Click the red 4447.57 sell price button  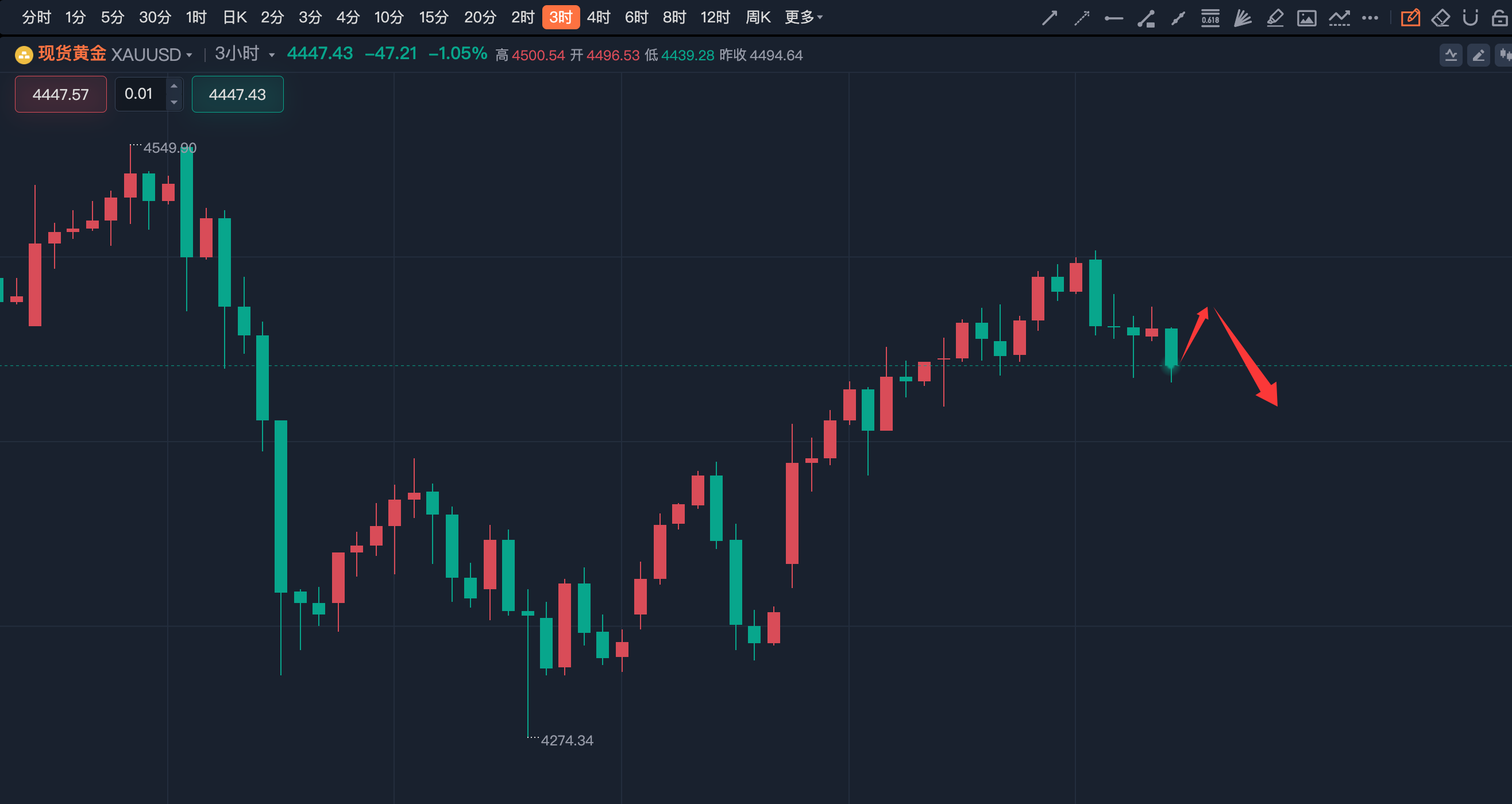point(60,94)
